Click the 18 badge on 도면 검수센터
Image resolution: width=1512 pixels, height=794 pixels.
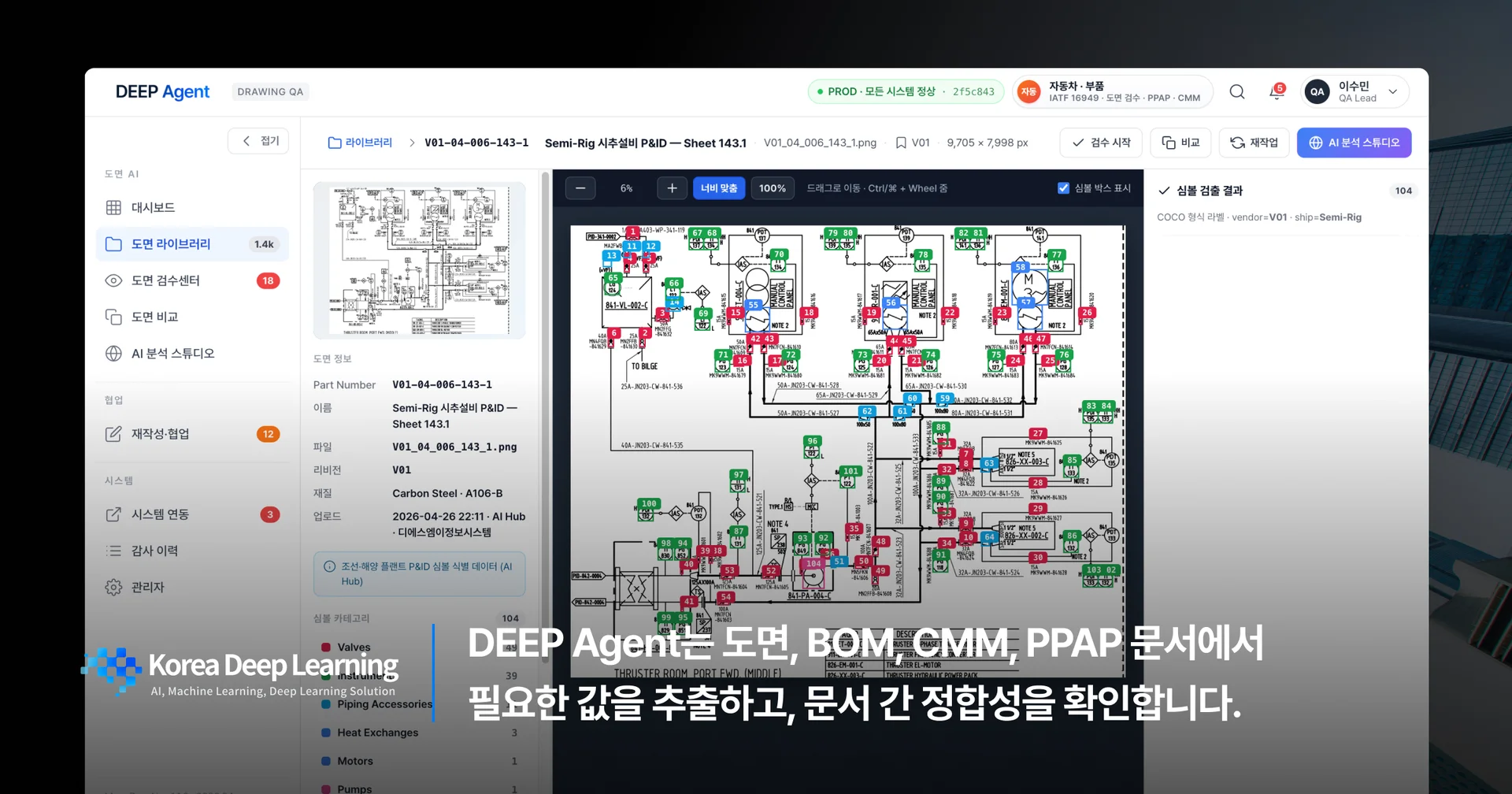(268, 280)
